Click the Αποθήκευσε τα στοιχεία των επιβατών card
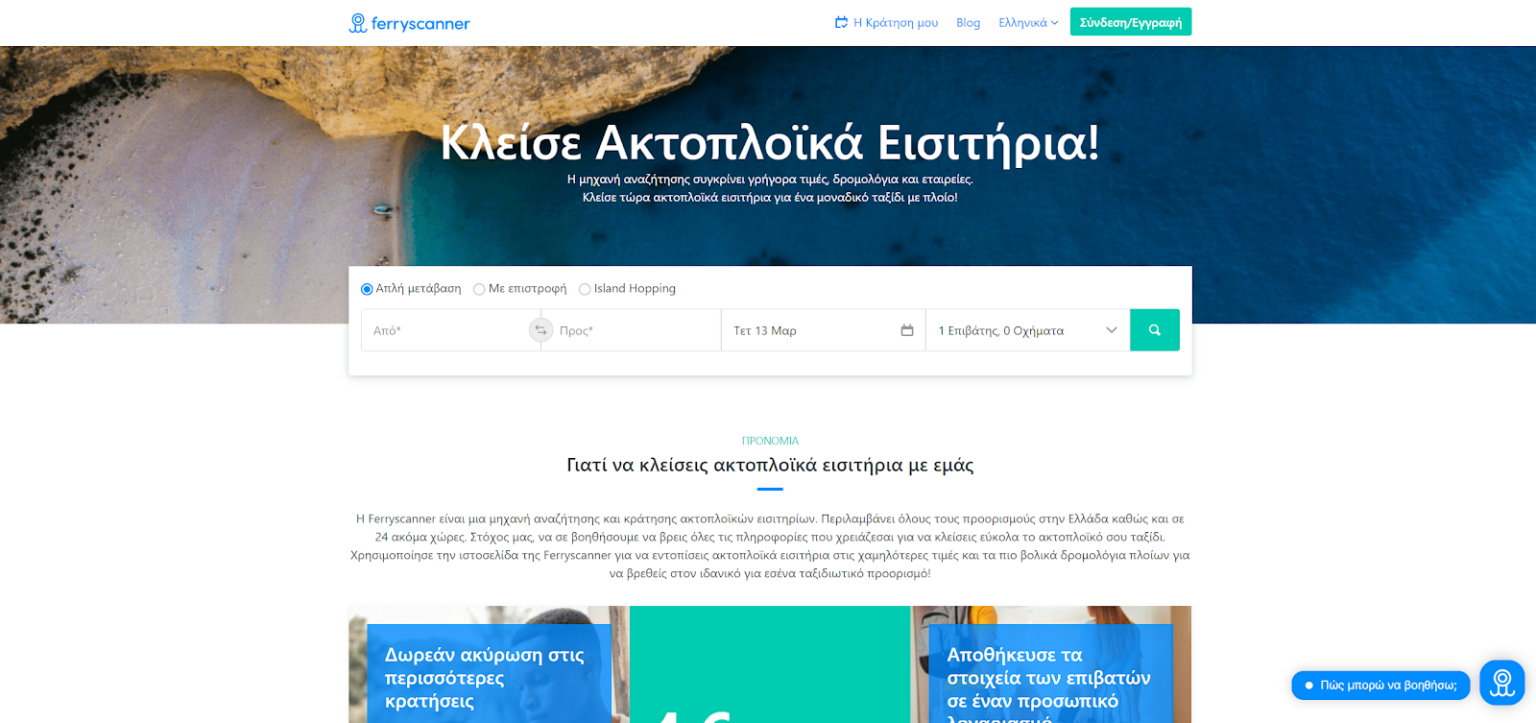This screenshot has height=723, width=1536. coord(1051,674)
